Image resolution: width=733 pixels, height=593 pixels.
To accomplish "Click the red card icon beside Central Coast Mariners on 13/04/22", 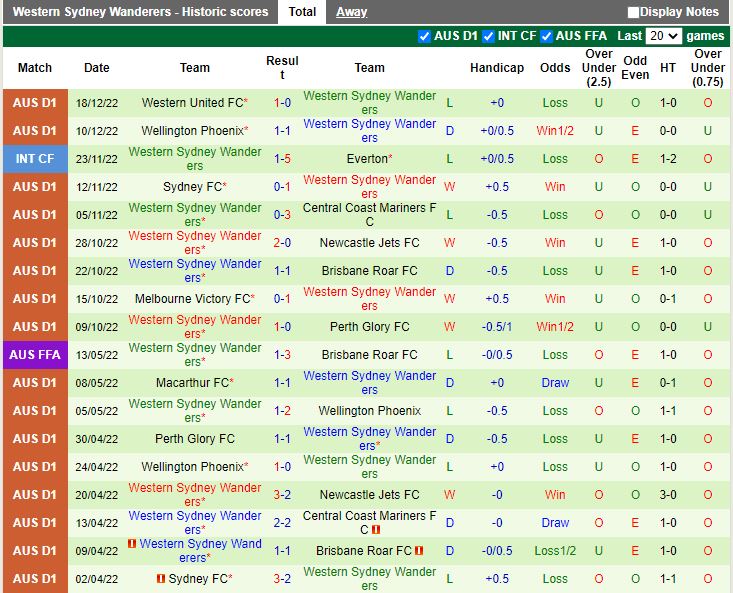I will (x=376, y=530).
